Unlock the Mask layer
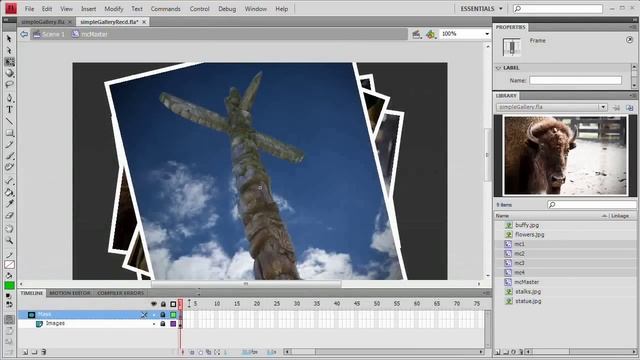 [163, 315]
